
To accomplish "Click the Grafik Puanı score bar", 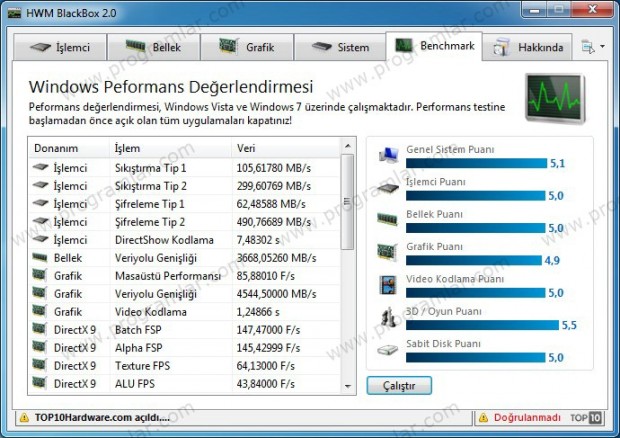I will click(x=474, y=260).
